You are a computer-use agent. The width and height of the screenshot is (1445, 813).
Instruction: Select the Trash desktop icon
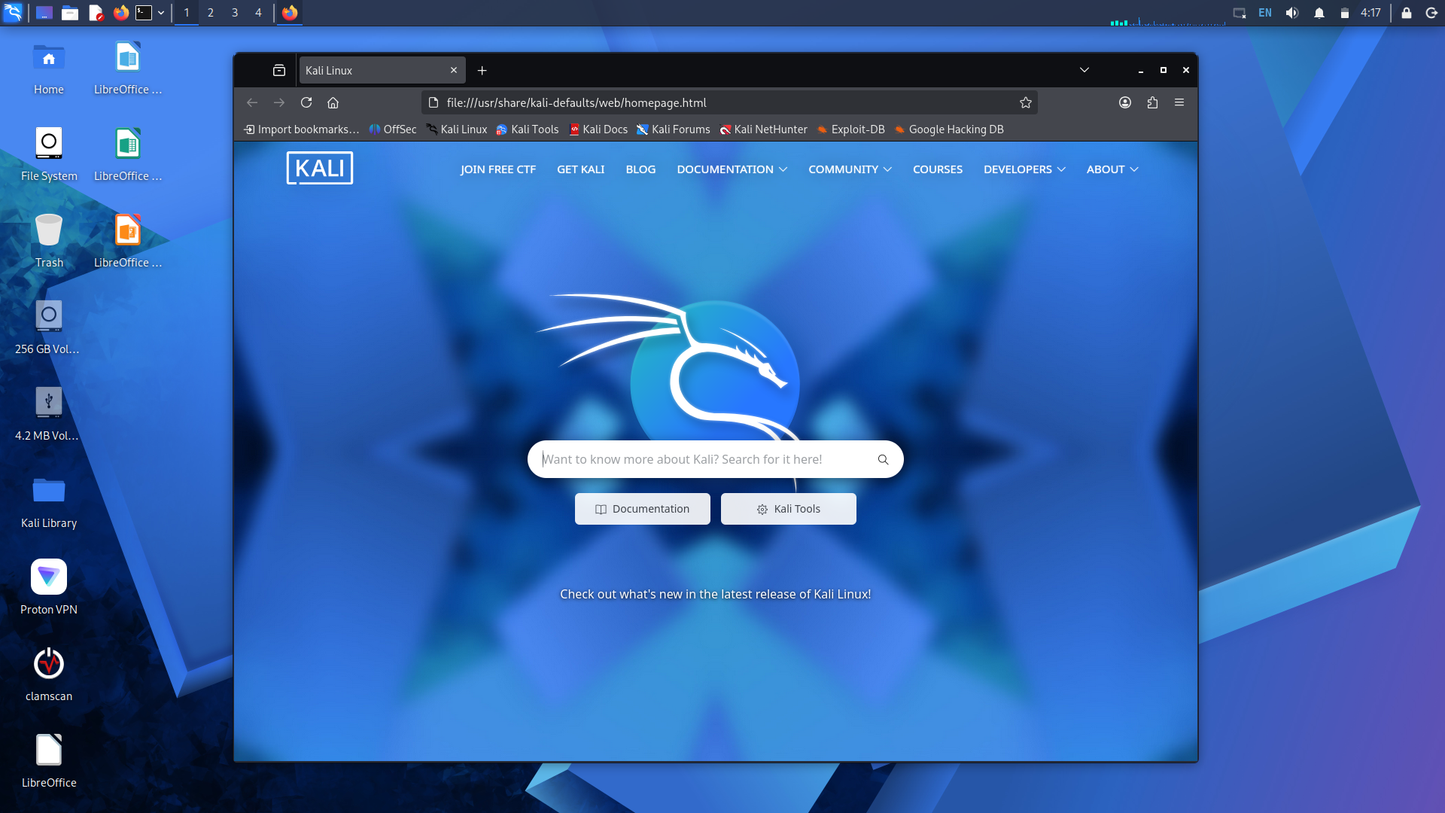(48, 242)
